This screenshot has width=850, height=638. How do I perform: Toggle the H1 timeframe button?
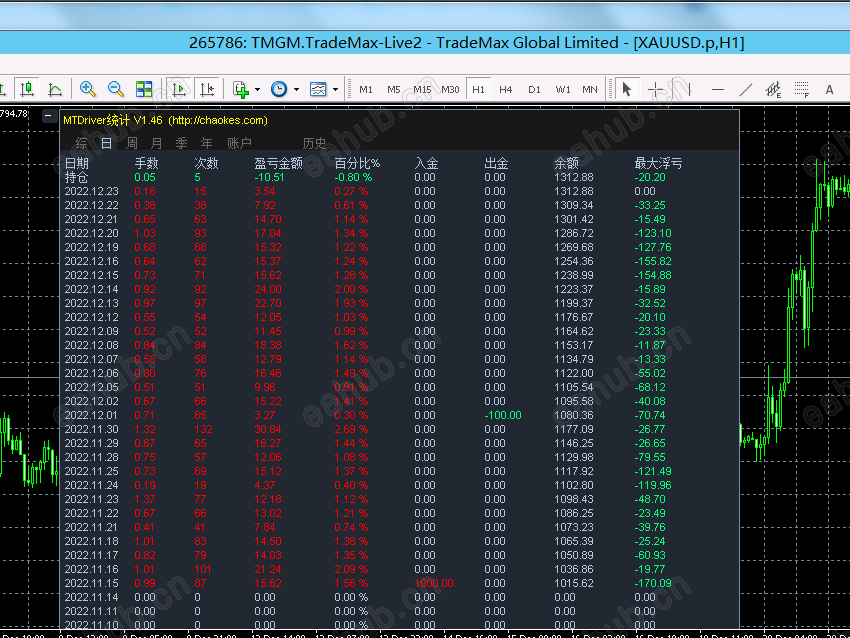coord(478,89)
